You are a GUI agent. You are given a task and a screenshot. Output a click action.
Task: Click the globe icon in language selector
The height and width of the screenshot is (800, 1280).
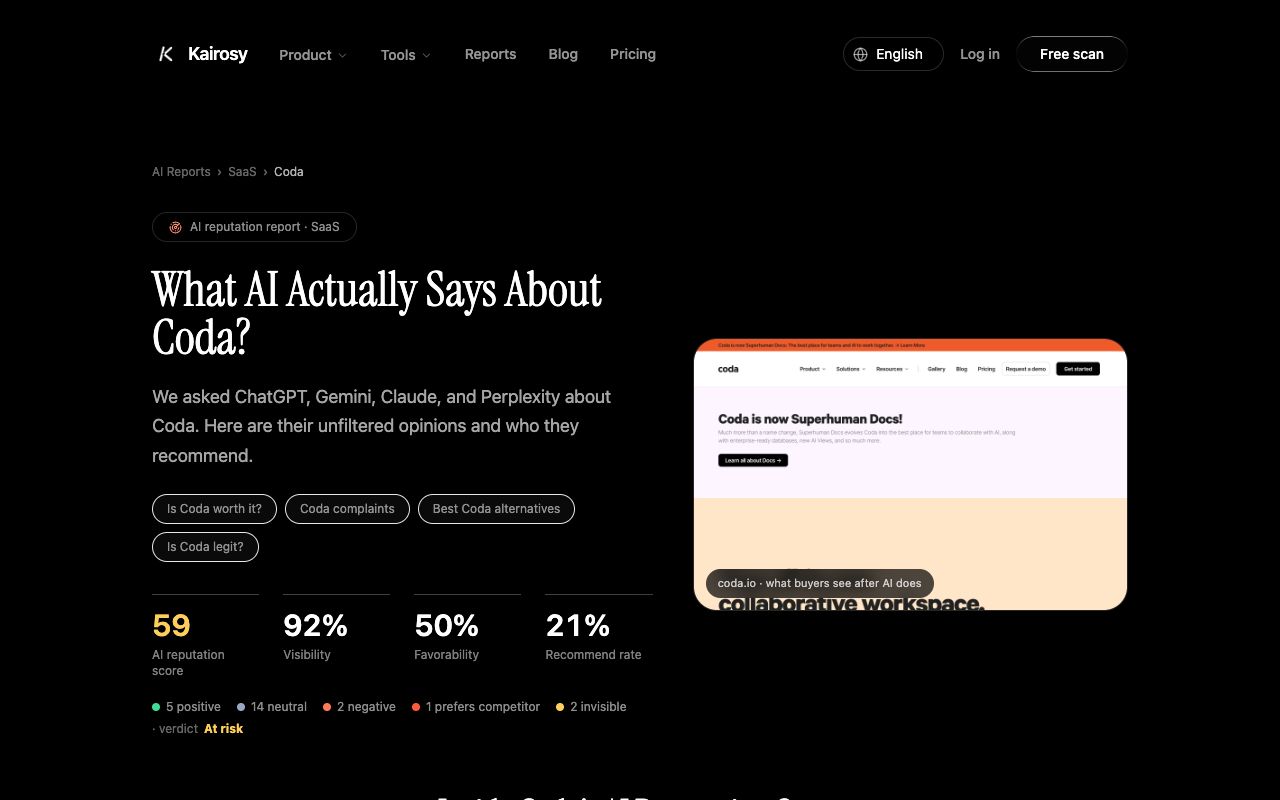point(860,54)
